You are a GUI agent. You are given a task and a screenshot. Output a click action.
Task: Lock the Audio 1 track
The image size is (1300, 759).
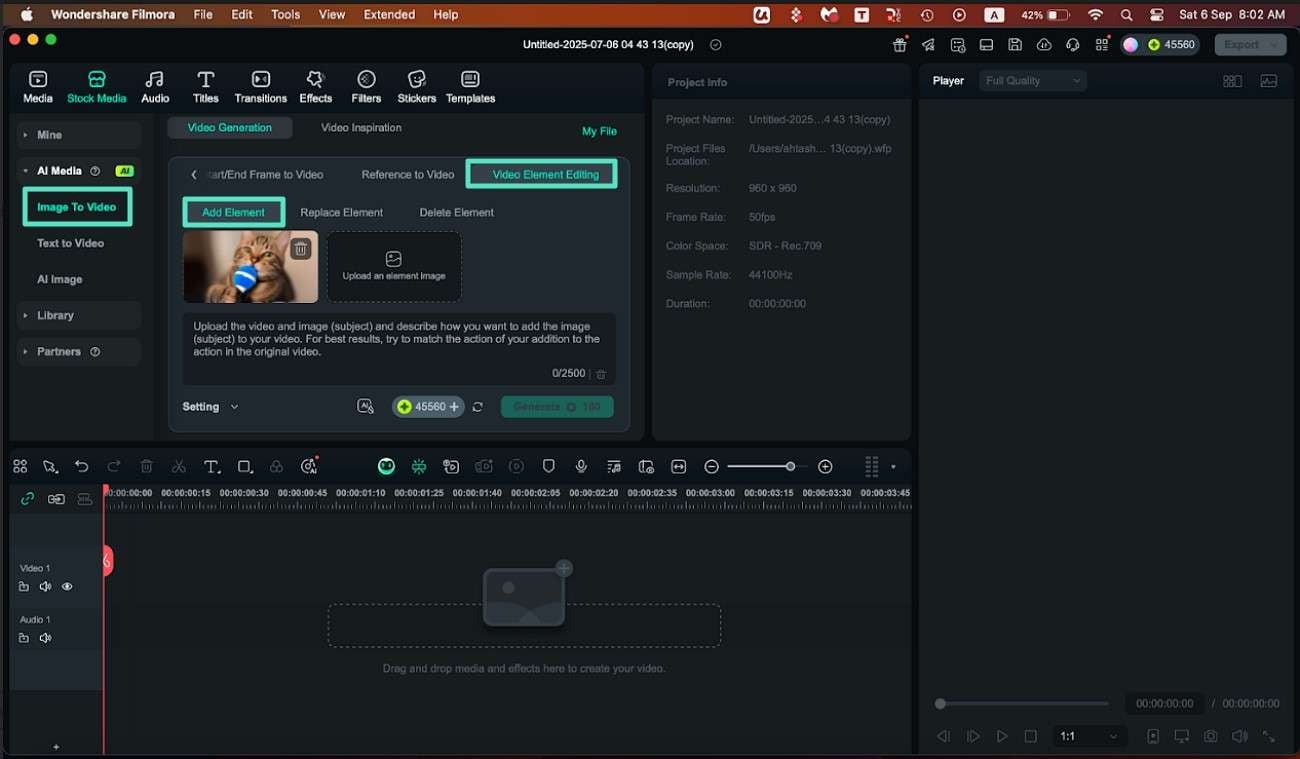coord(24,638)
